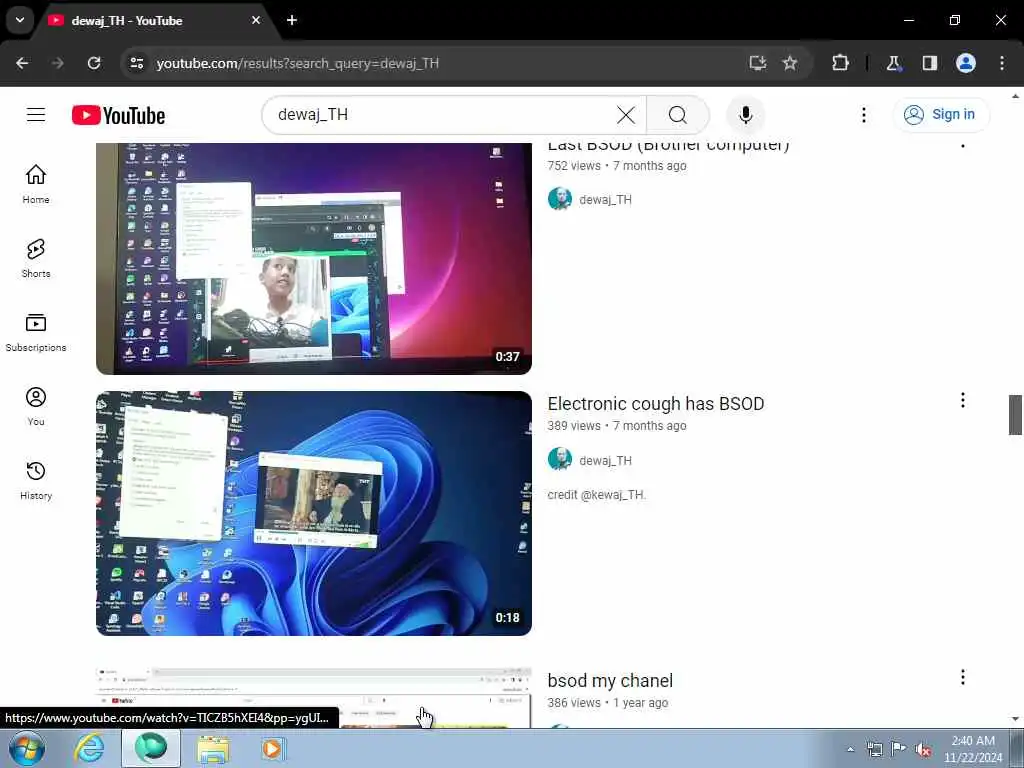1024x768 pixels.
Task: View site information icon in address bar
Action: pos(136,63)
